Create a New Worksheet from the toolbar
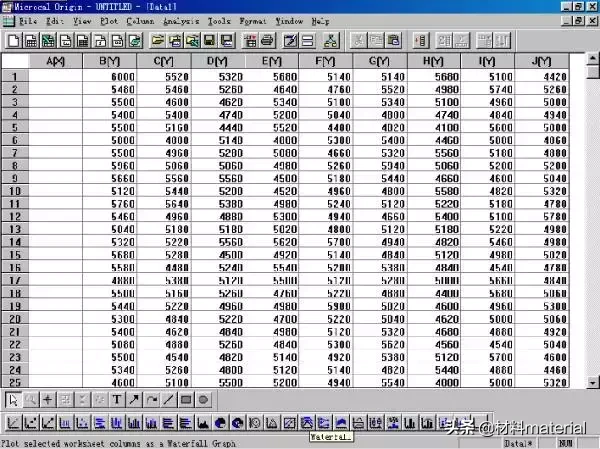Screen dimensions: 600x449 tap(31, 41)
